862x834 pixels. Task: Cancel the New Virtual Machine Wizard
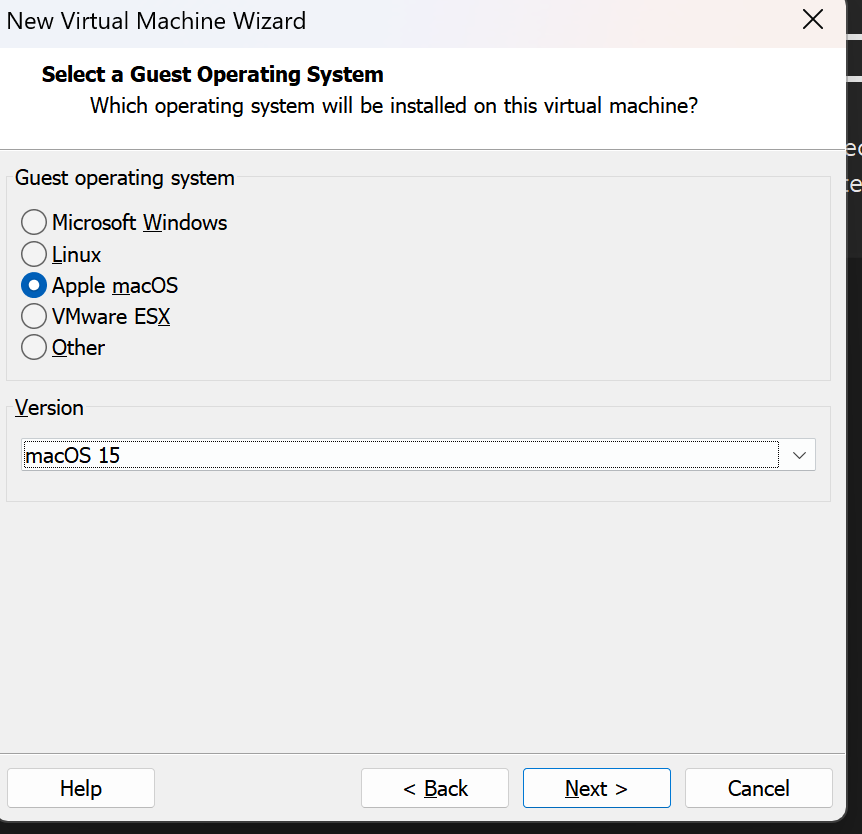[x=759, y=788]
